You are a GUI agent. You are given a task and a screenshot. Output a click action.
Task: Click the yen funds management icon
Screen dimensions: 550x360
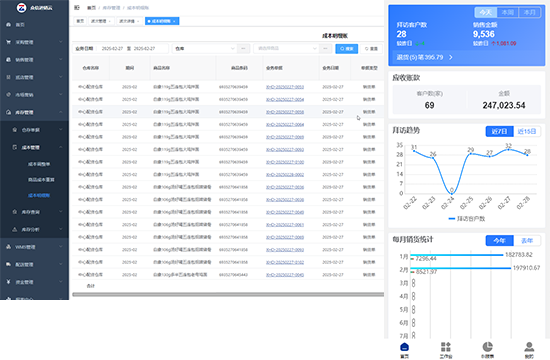(8, 282)
